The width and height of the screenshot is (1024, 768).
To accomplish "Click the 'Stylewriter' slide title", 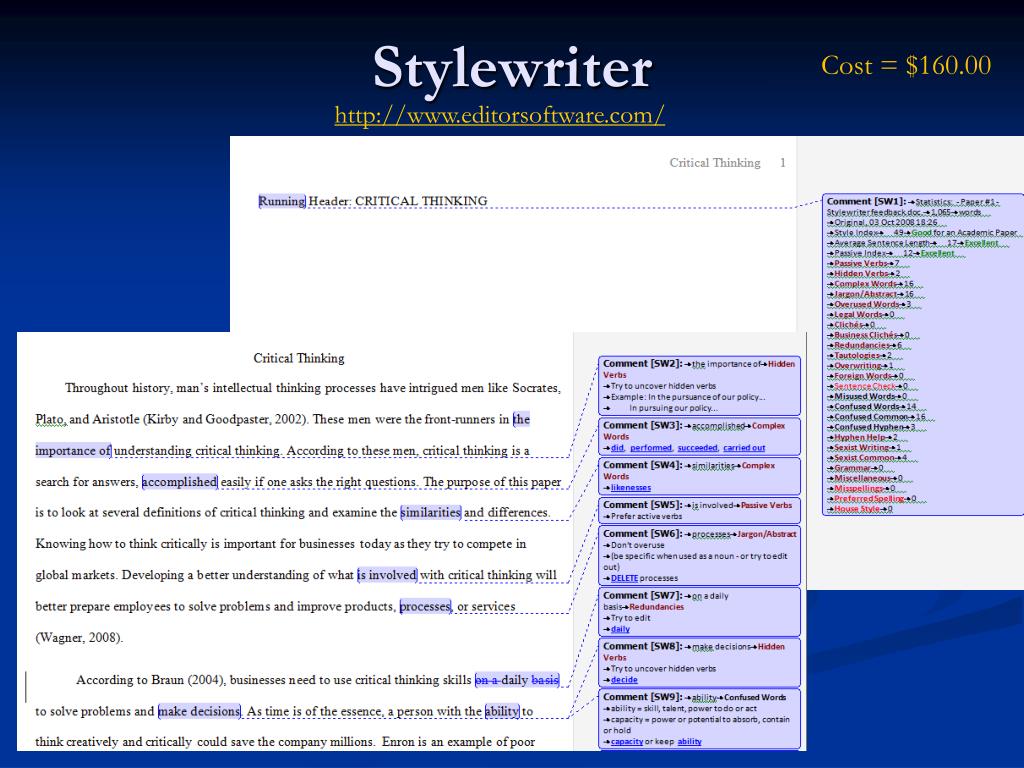I will [512, 67].
